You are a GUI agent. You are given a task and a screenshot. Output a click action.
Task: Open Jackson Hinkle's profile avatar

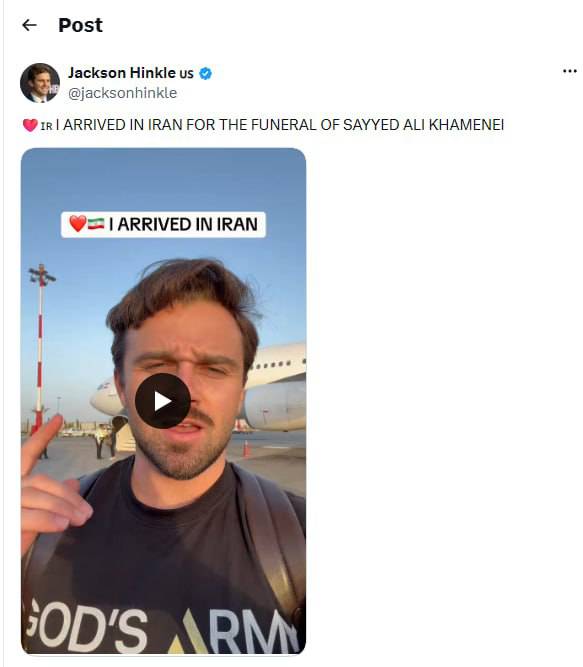pos(40,83)
